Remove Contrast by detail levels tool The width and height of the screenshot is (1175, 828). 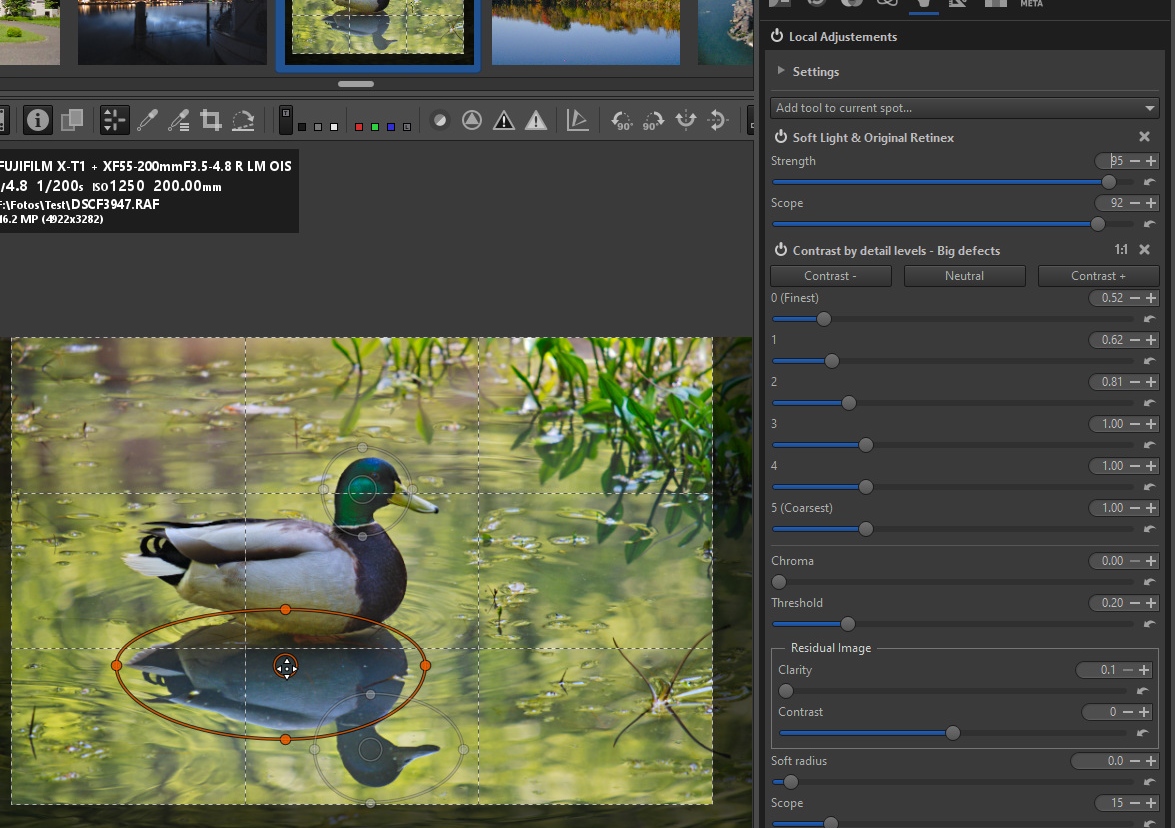1144,250
